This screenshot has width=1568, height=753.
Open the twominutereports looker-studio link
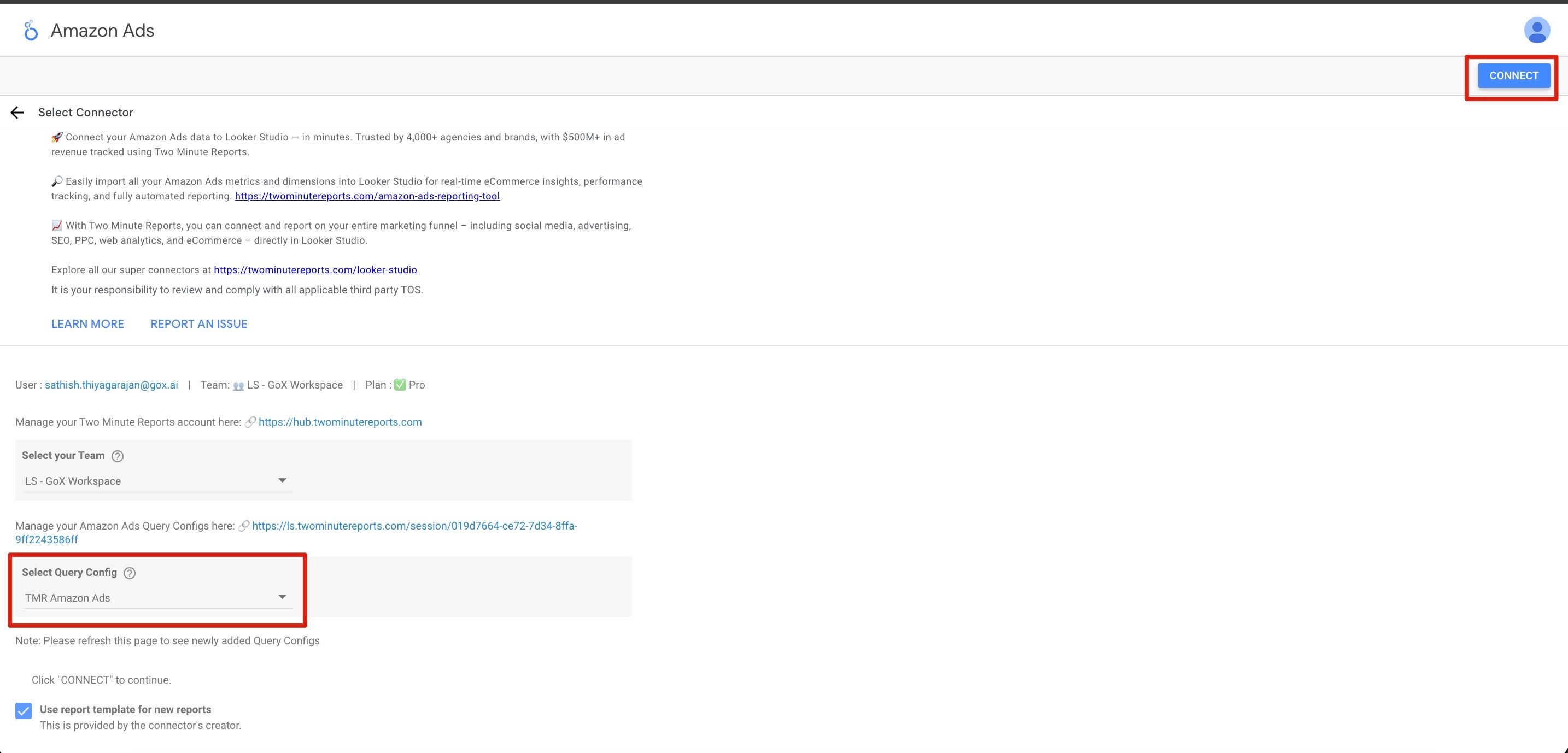(315, 269)
